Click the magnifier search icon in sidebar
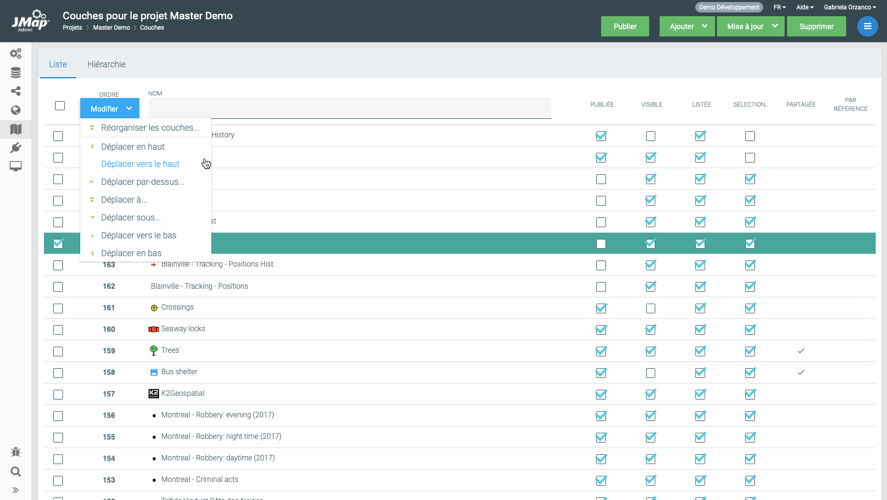 (15, 471)
